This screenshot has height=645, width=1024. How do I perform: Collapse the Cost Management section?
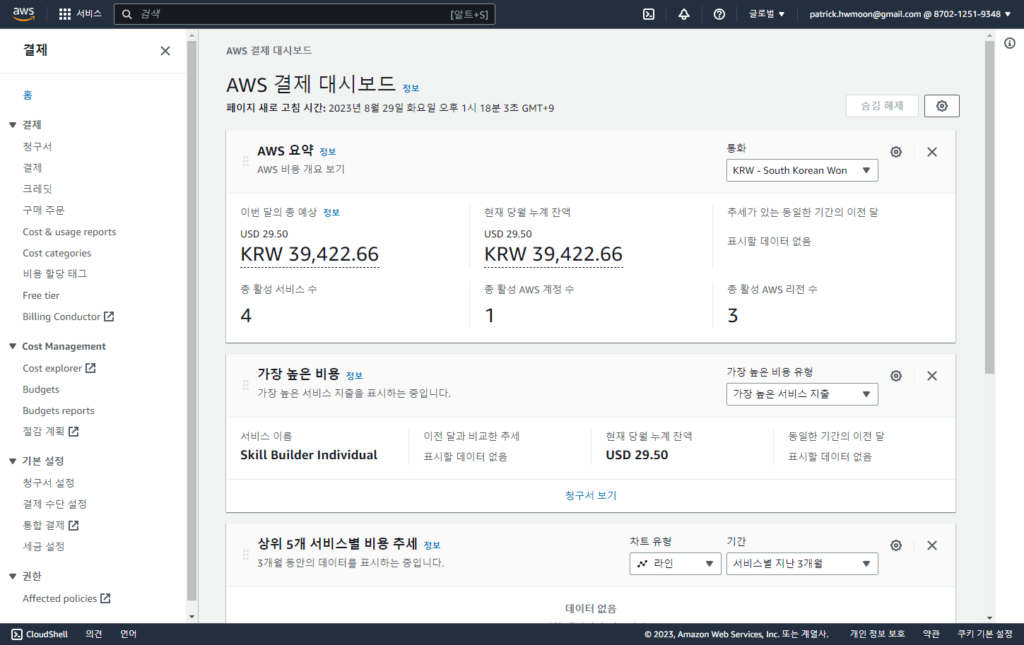[x=12, y=347]
